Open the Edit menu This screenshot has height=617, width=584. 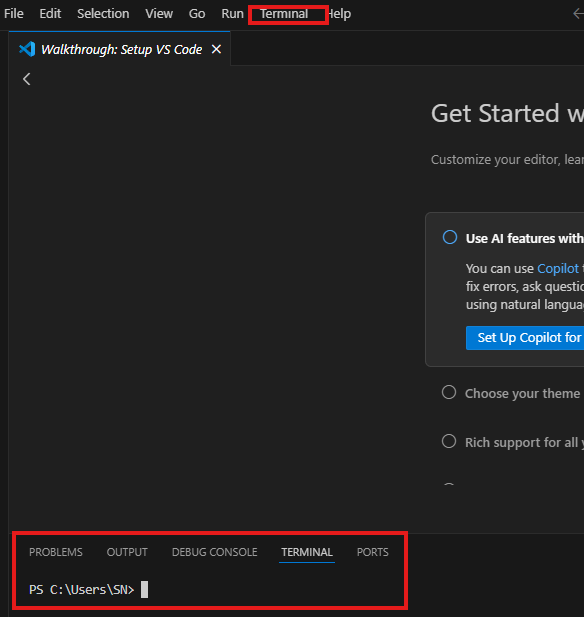(50, 14)
